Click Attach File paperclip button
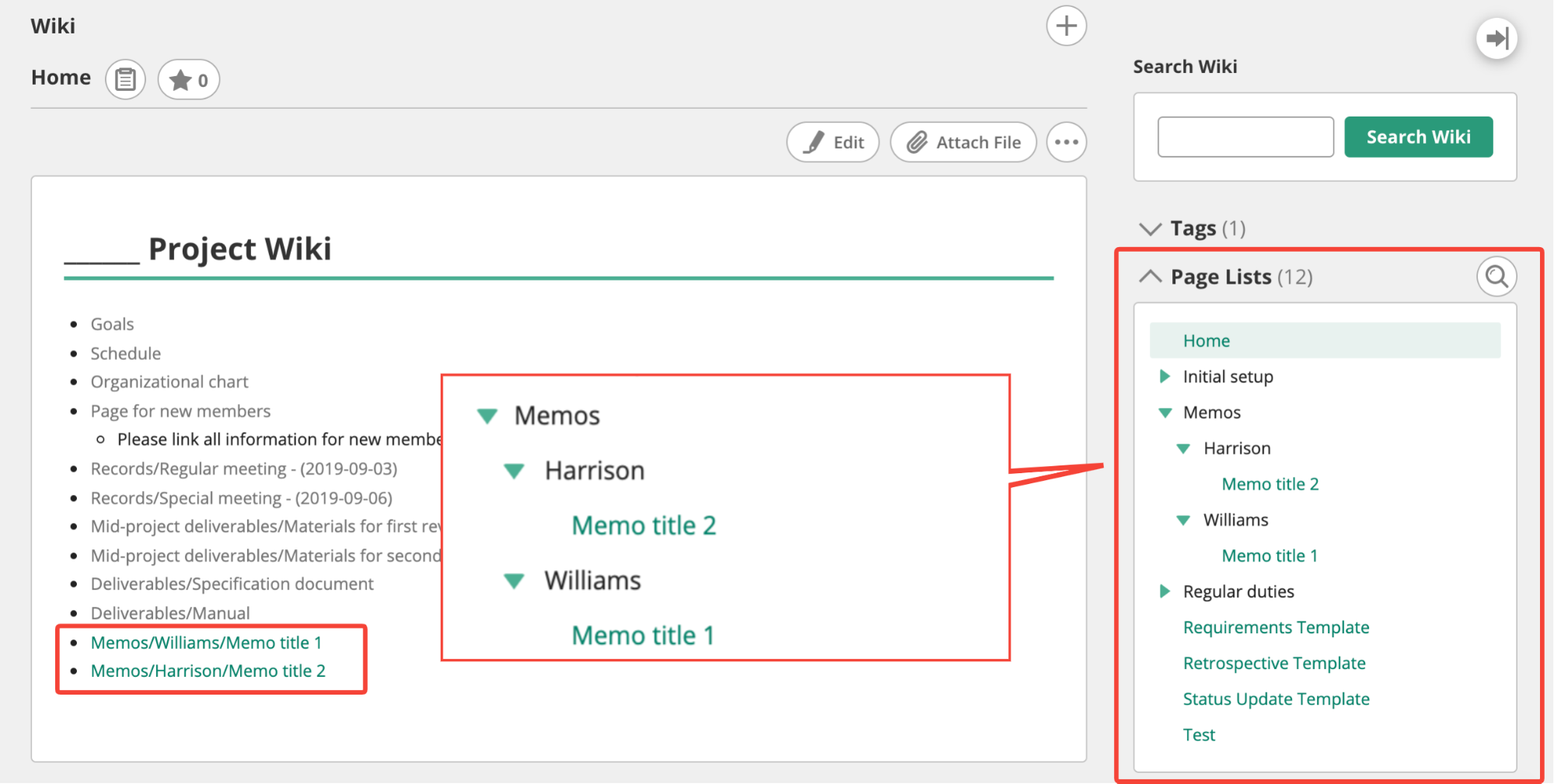Viewport: 1554px width, 784px height. point(963,142)
